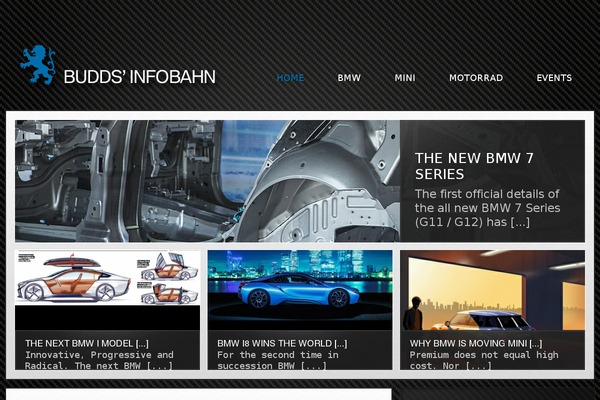
Task: Click the "first official details" excerpt text
Action: point(488,208)
